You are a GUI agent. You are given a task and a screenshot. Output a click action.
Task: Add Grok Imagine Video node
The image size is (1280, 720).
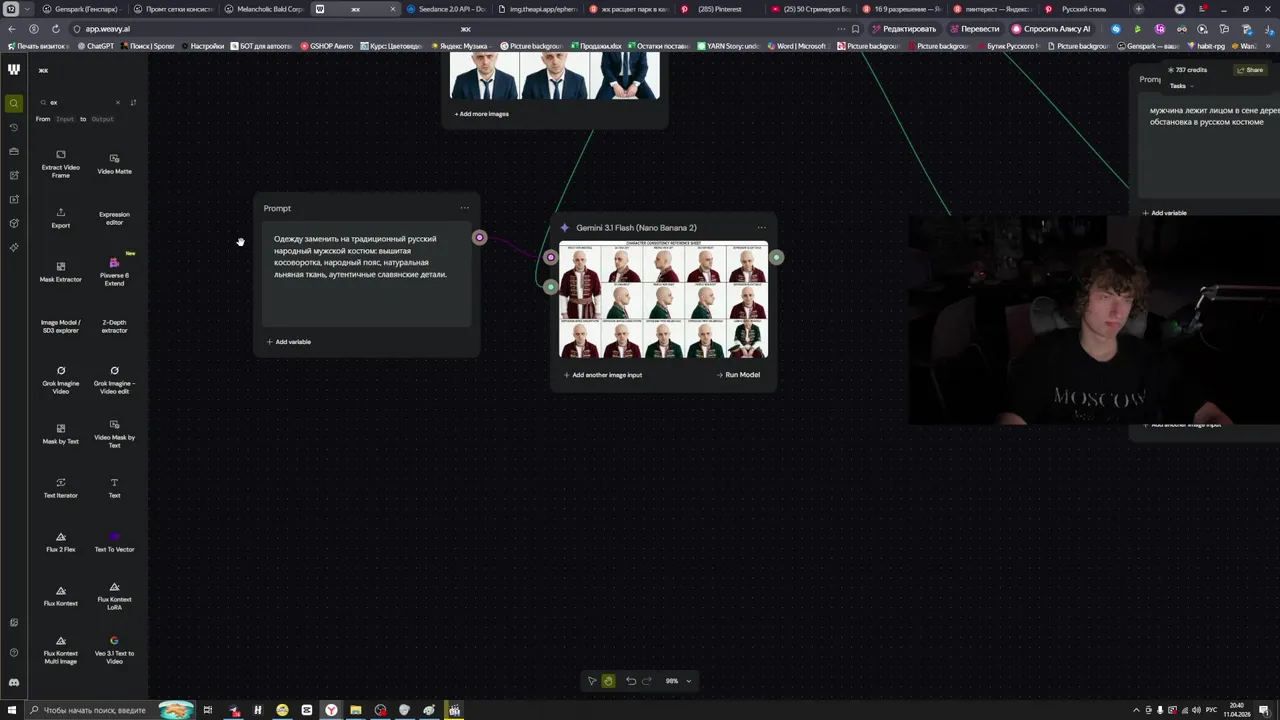(x=61, y=380)
